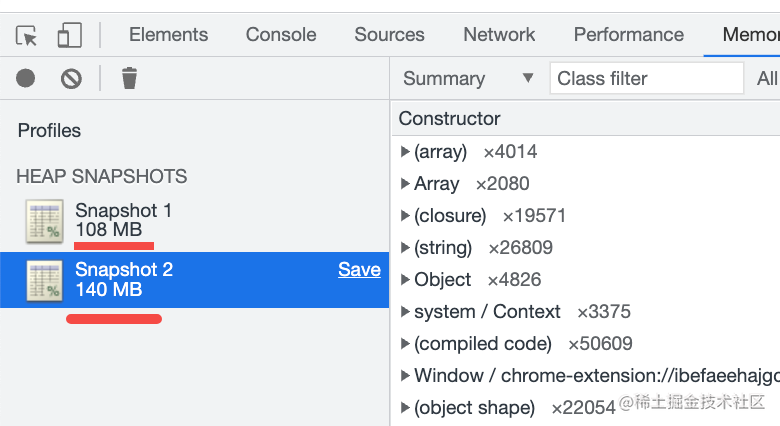Switch to the Network tab

point(499,34)
